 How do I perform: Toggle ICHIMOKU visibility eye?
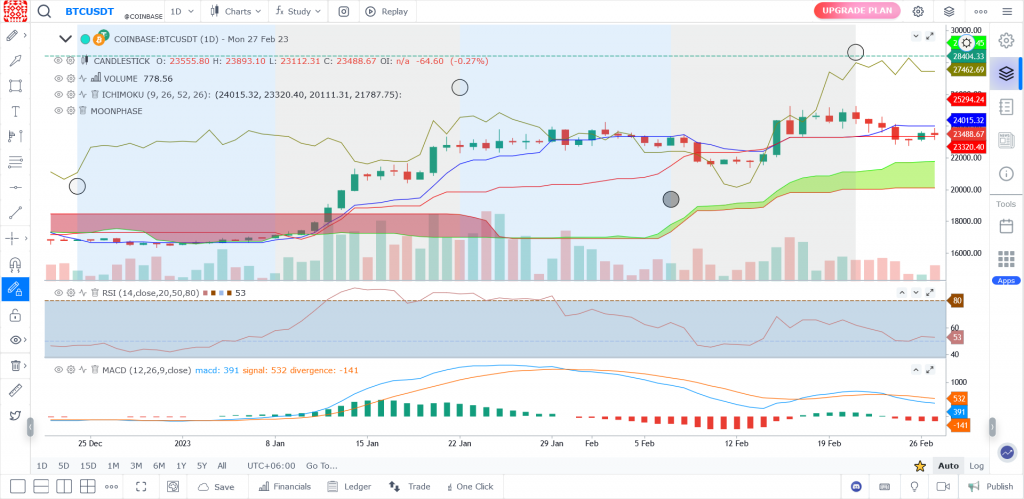[58, 94]
